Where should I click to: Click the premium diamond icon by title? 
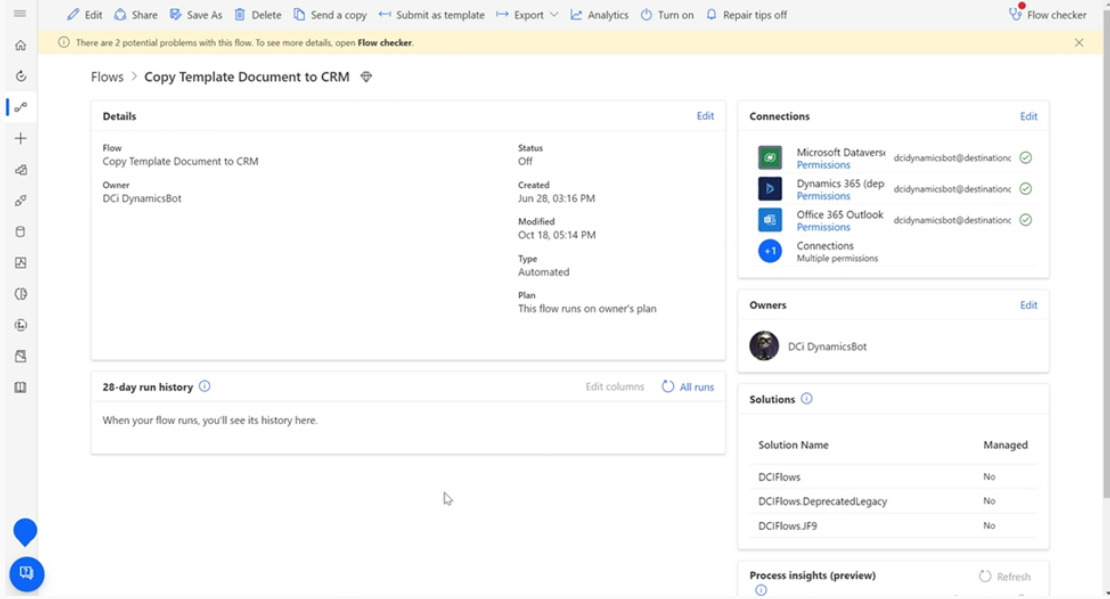pos(366,77)
